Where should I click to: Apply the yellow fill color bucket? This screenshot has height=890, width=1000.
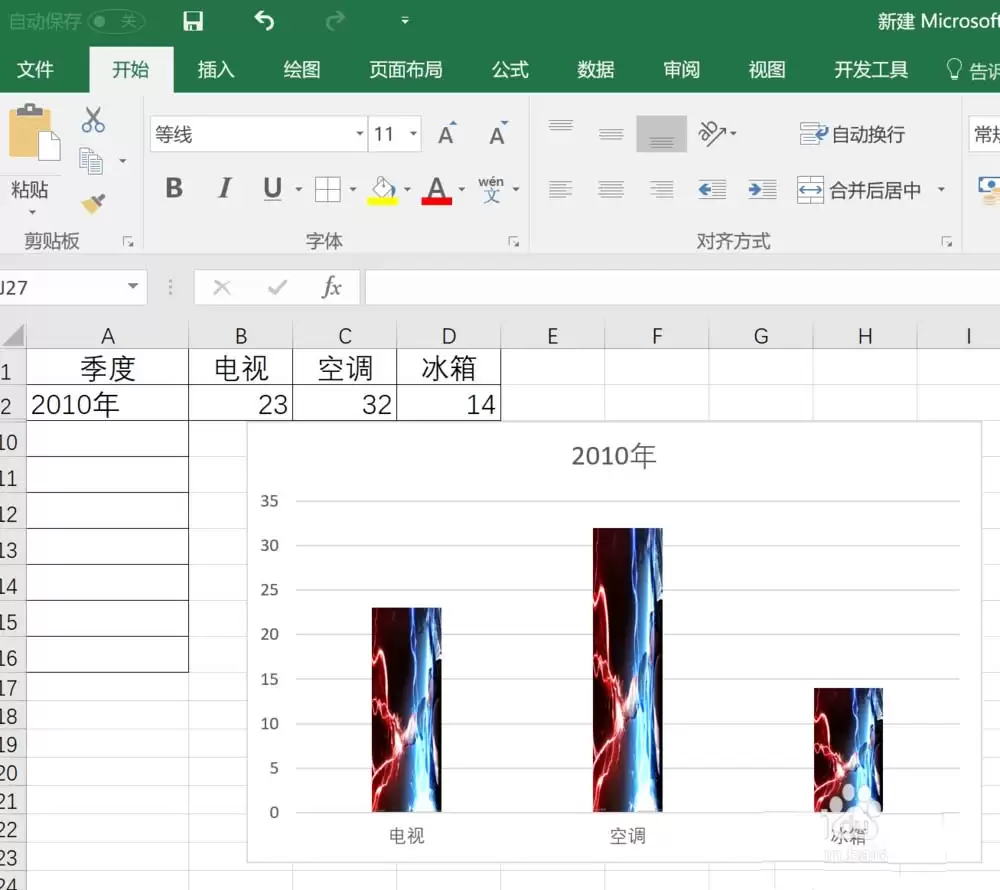383,189
